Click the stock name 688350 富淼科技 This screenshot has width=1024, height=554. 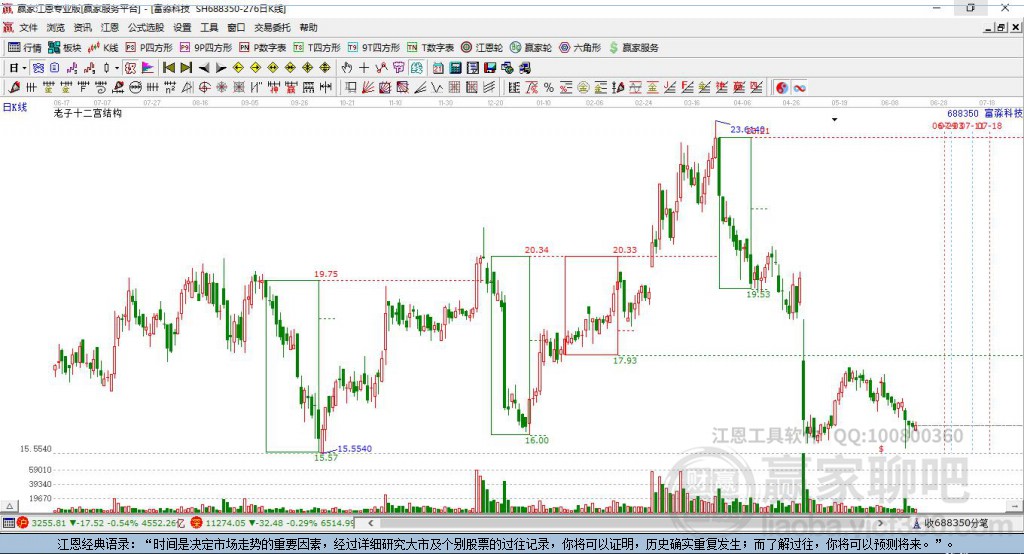[984, 114]
